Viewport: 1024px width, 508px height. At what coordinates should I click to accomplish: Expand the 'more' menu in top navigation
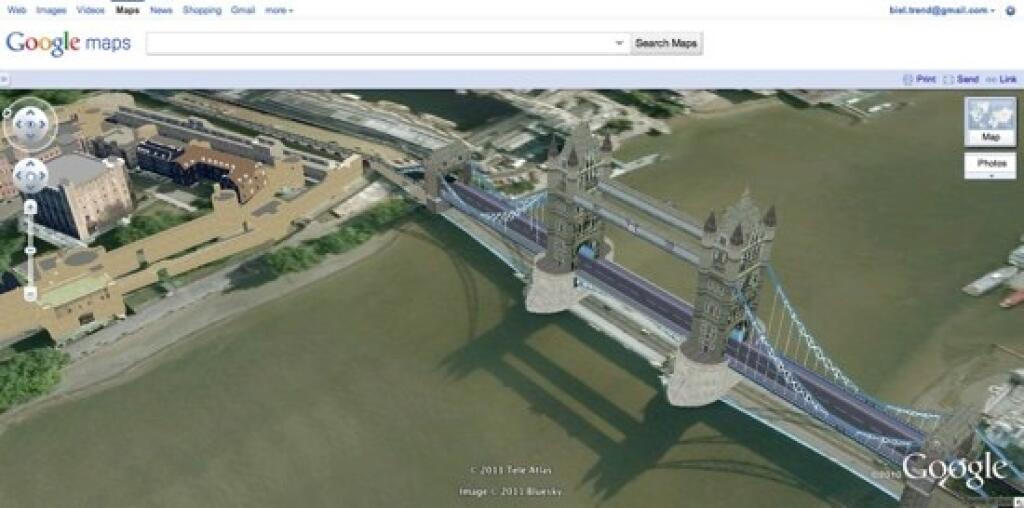279,10
